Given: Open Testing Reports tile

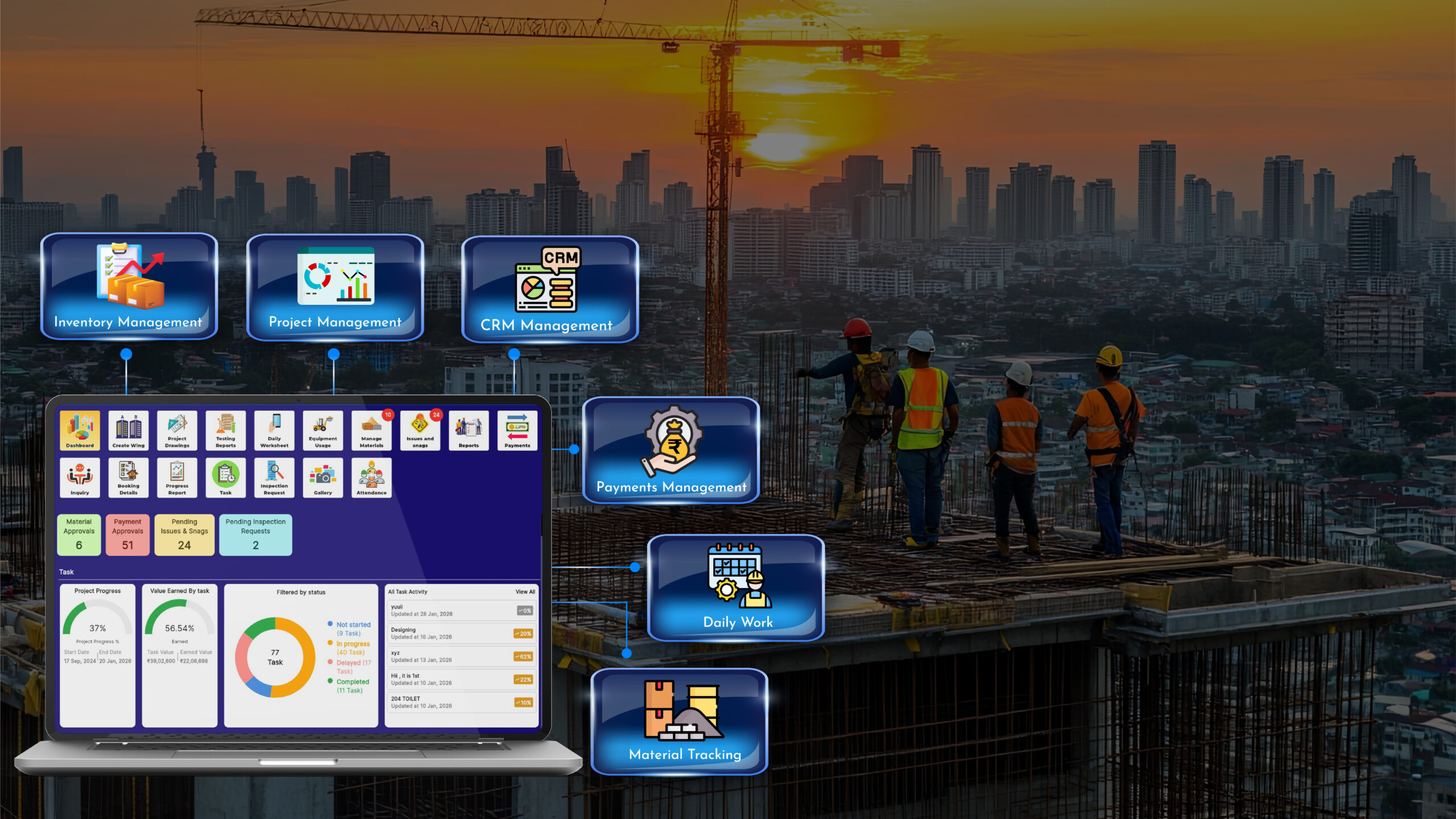Looking at the screenshot, I should click(225, 430).
